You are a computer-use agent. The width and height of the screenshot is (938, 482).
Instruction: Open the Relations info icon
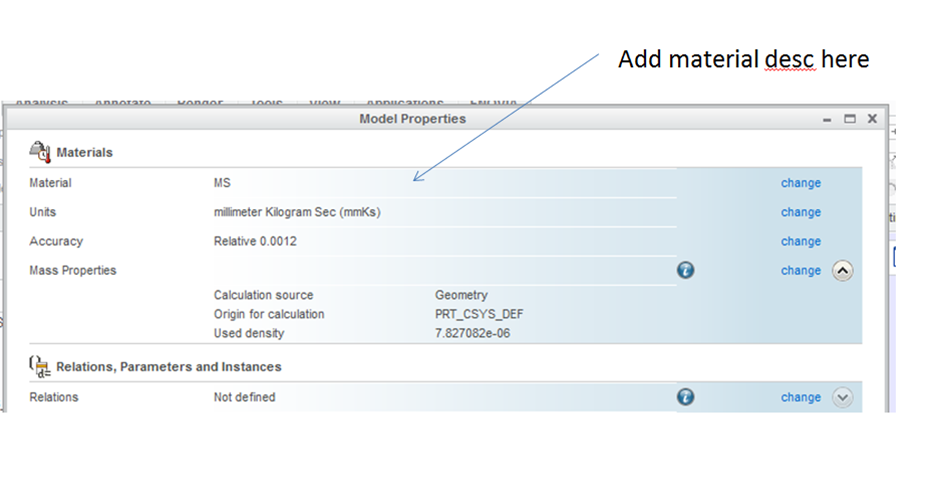(686, 397)
